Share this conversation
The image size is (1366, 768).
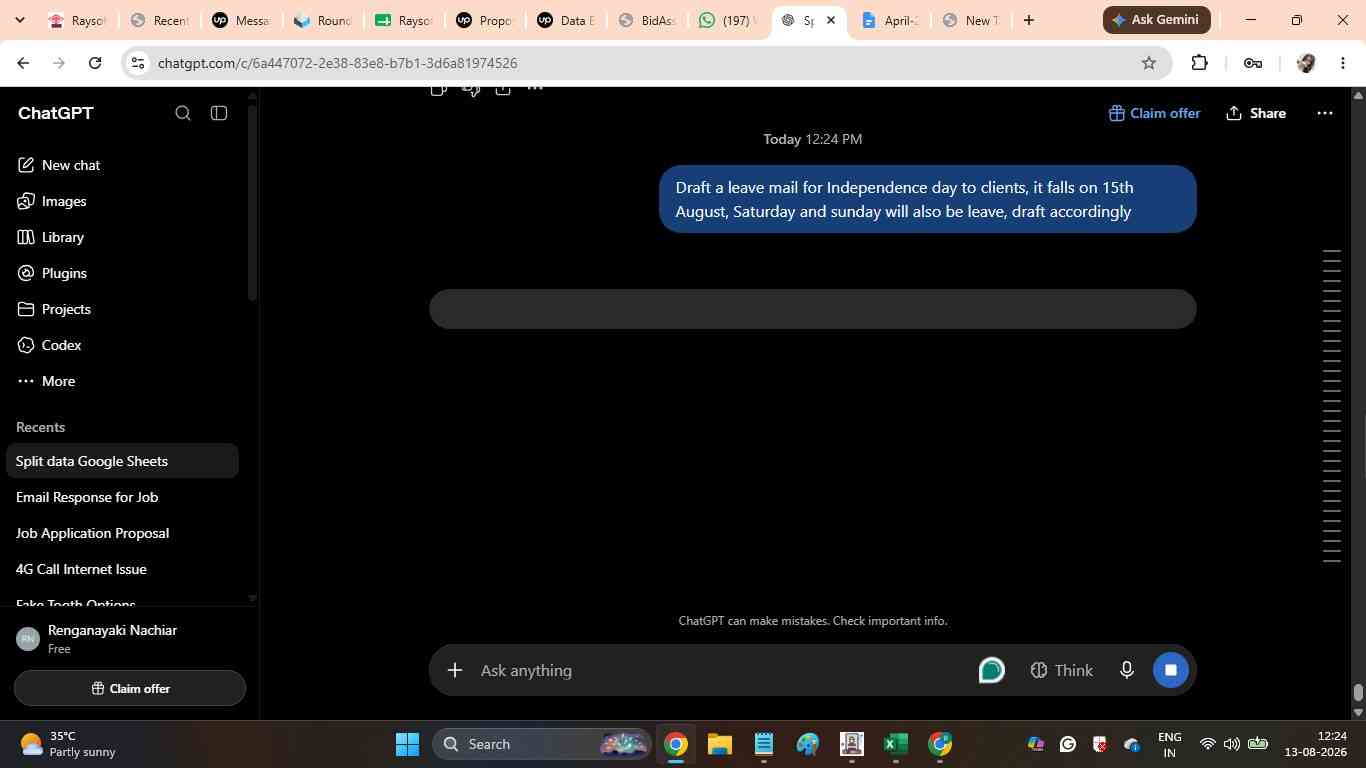coord(1256,113)
